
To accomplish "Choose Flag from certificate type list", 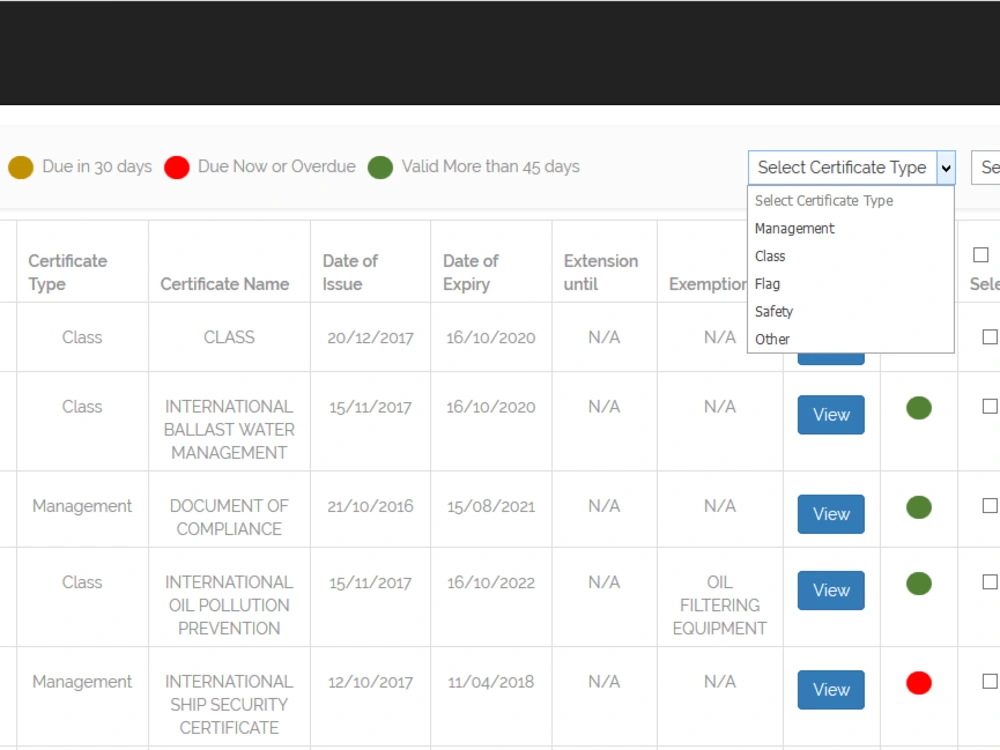I will pyautogui.click(x=767, y=284).
